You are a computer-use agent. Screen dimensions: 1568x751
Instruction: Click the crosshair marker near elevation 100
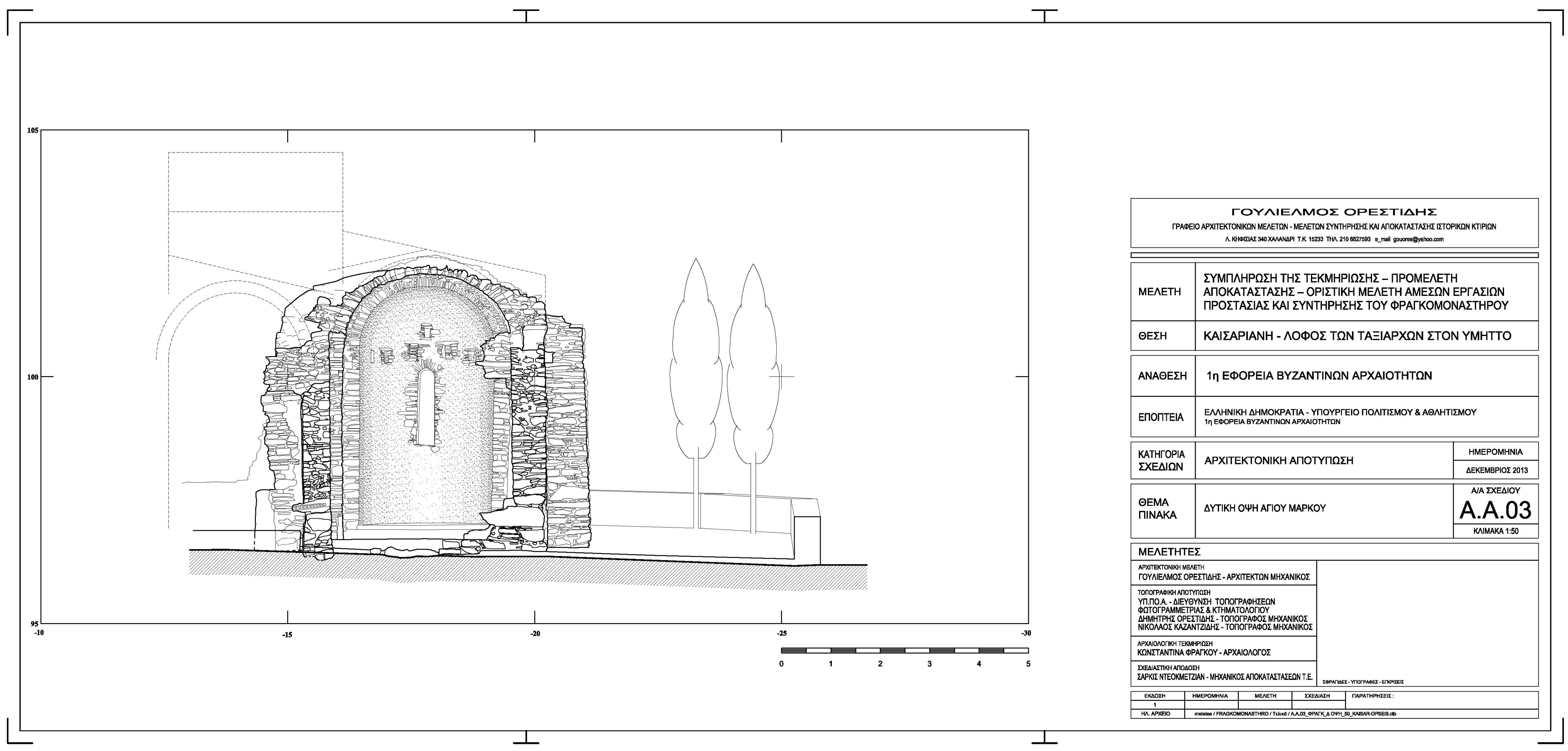click(x=782, y=377)
